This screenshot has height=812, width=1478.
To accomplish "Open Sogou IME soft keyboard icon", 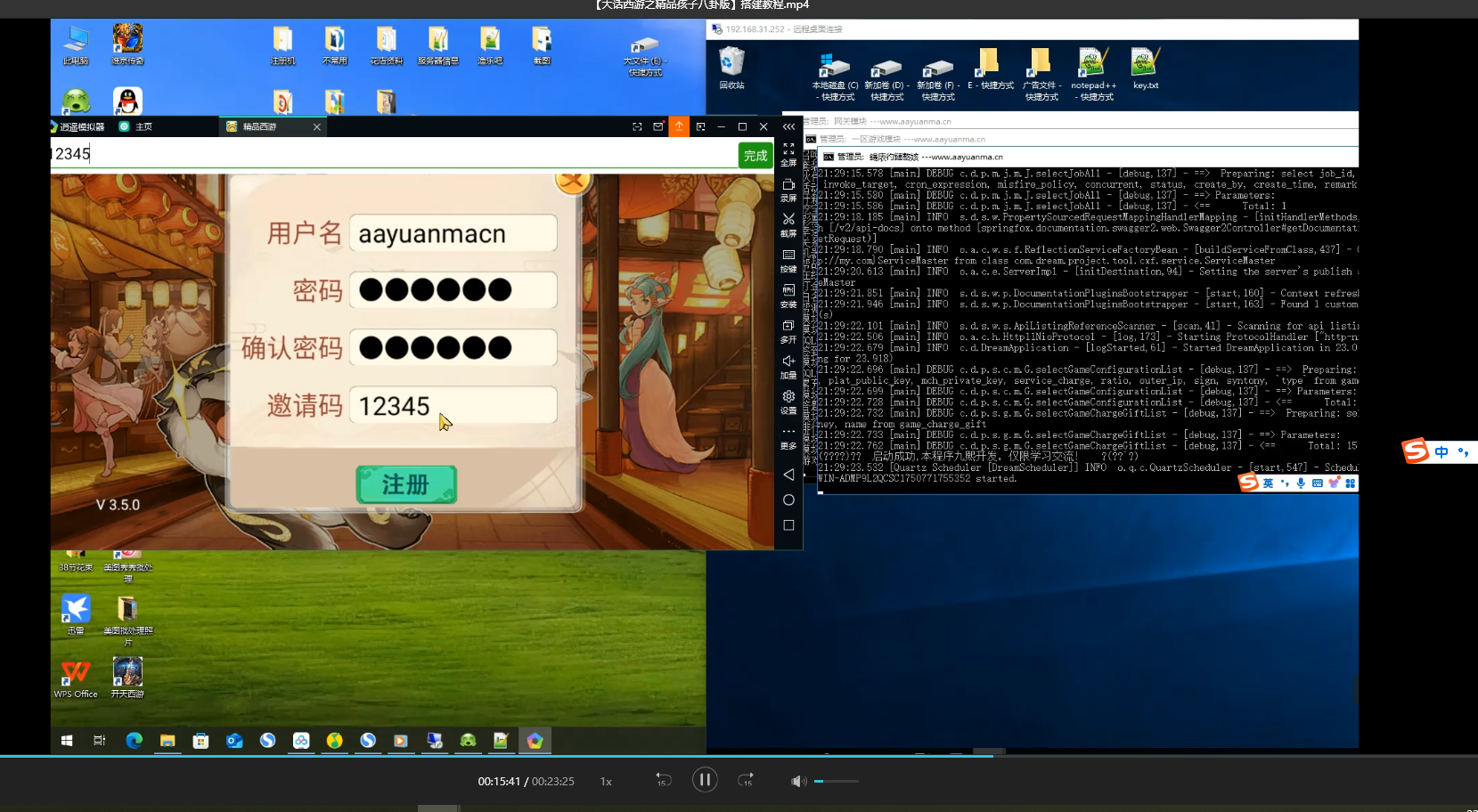I will pos(1318,483).
